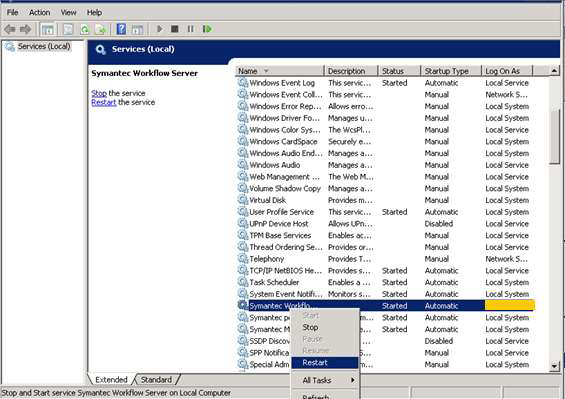Image resolution: width=565 pixels, height=399 pixels.
Task: Expand All Tasks submenu in context menu
Action: click(325, 380)
